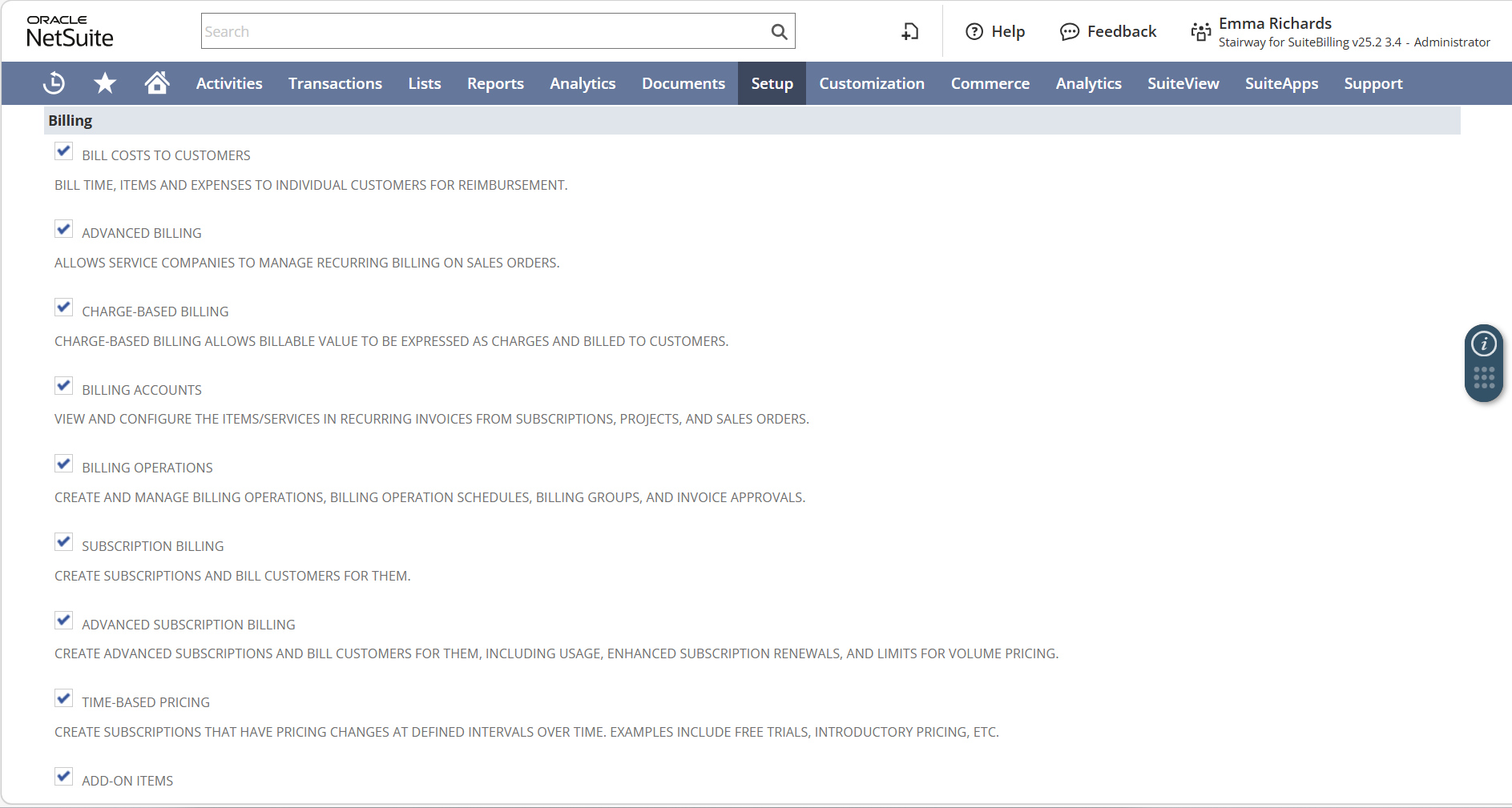Click inside the global Search field
The height and width of the screenshot is (808, 1512).
pos(481,32)
